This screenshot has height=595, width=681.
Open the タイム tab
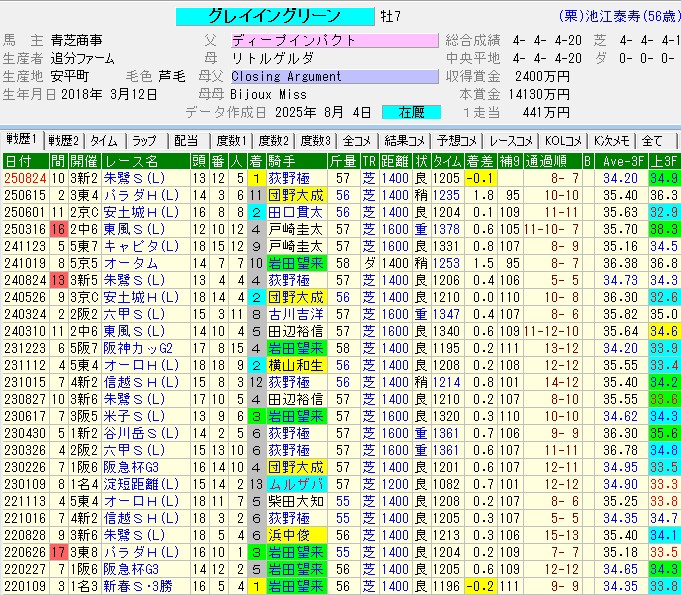click(x=104, y=140)
